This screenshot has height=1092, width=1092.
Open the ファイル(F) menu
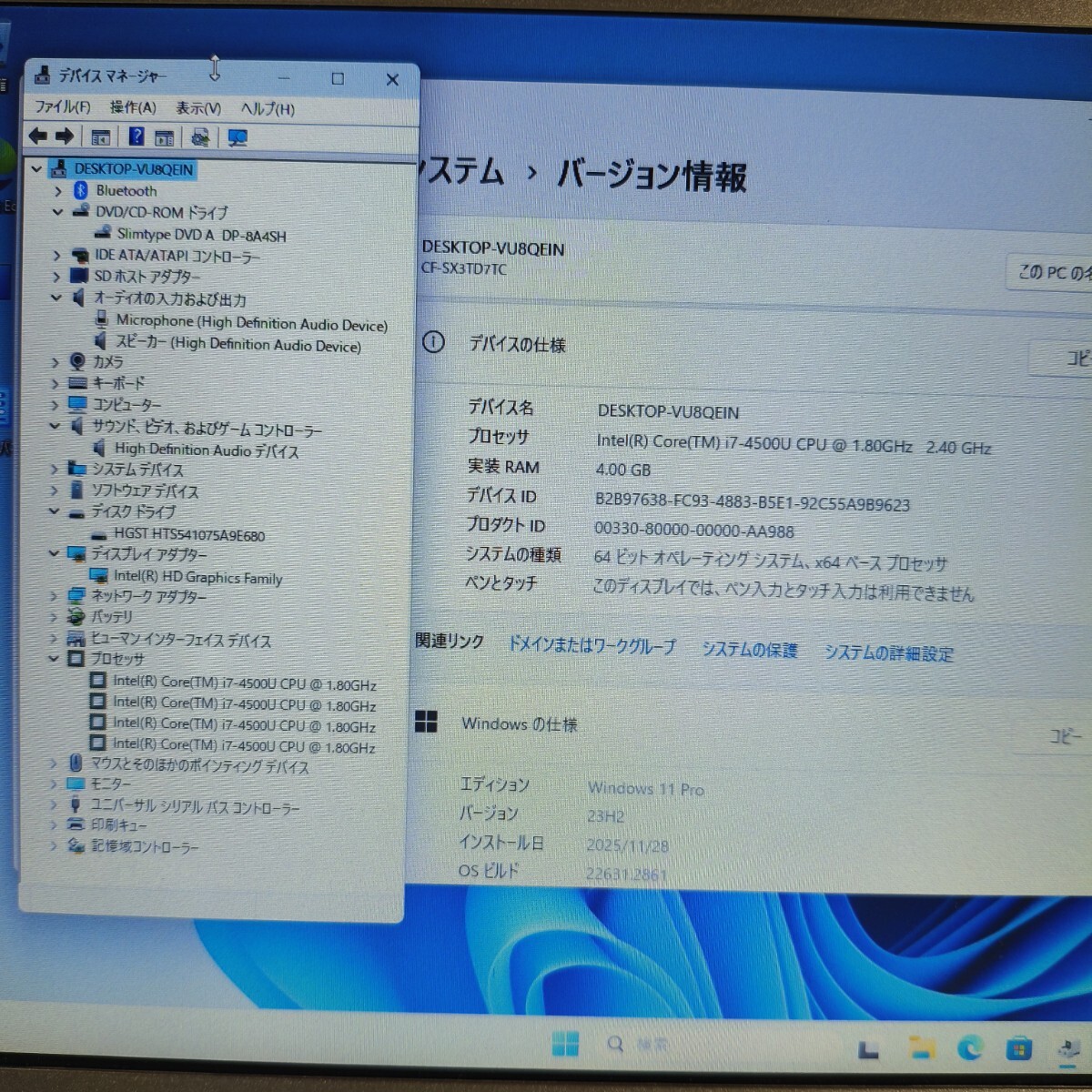pos(62,107)
